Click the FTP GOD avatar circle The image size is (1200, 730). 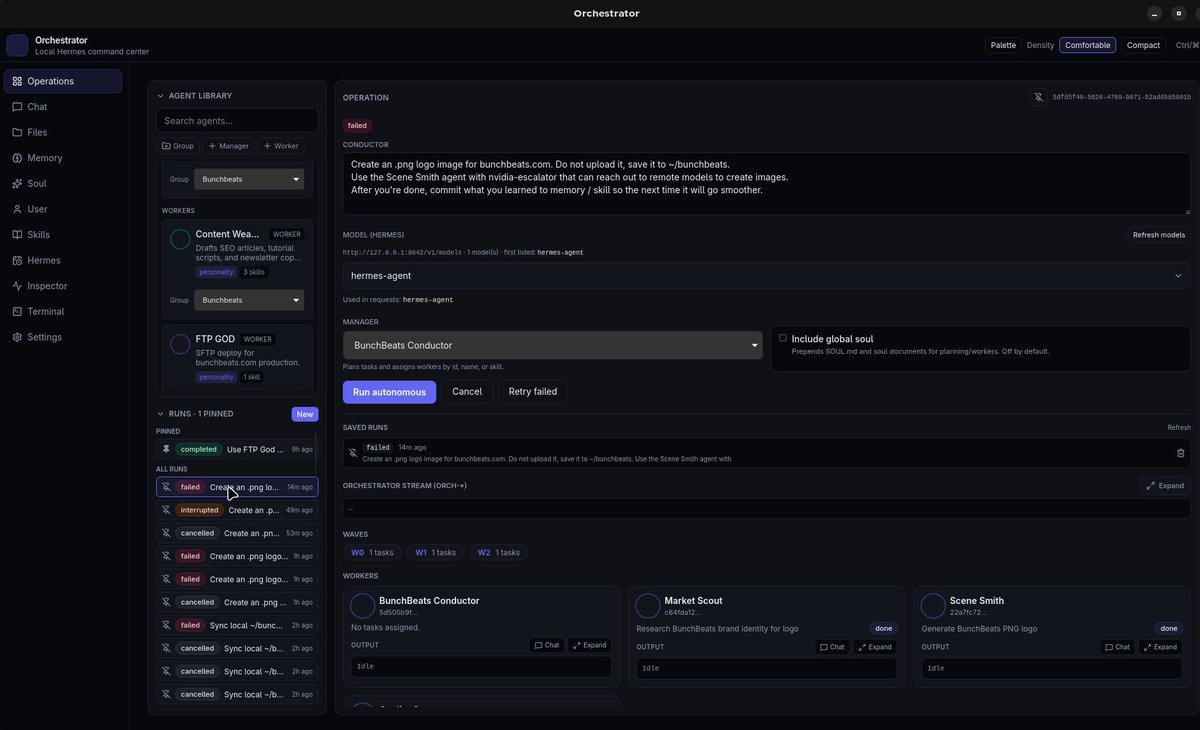click(x=180, y=344)
